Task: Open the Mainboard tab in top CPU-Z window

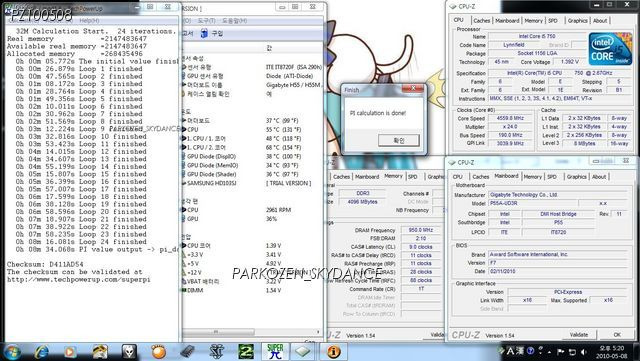Action: click(x=507, y=20)
